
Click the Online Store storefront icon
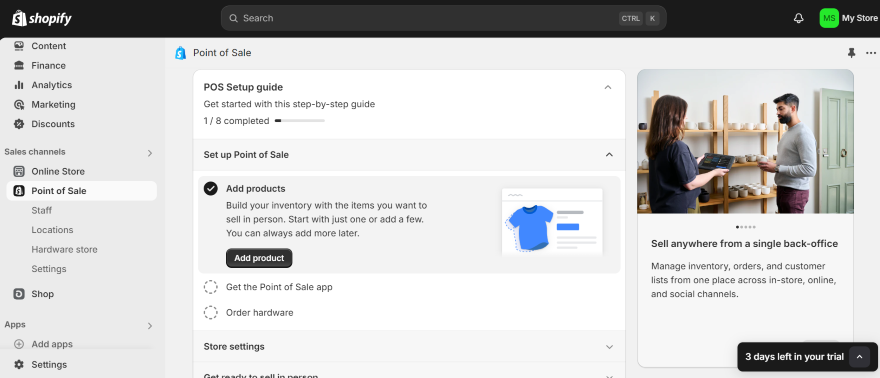pyautogui.click(x=19, y=171)
